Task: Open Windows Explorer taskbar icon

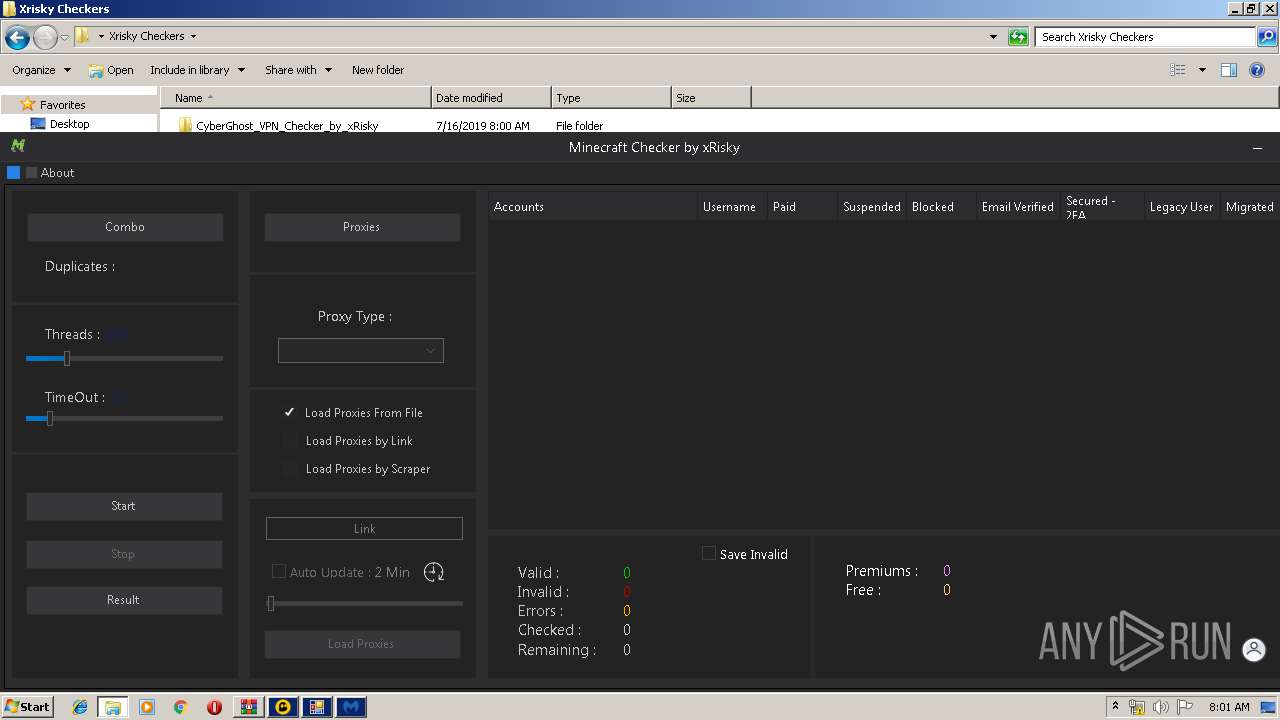Action: [x=113, y=707]
